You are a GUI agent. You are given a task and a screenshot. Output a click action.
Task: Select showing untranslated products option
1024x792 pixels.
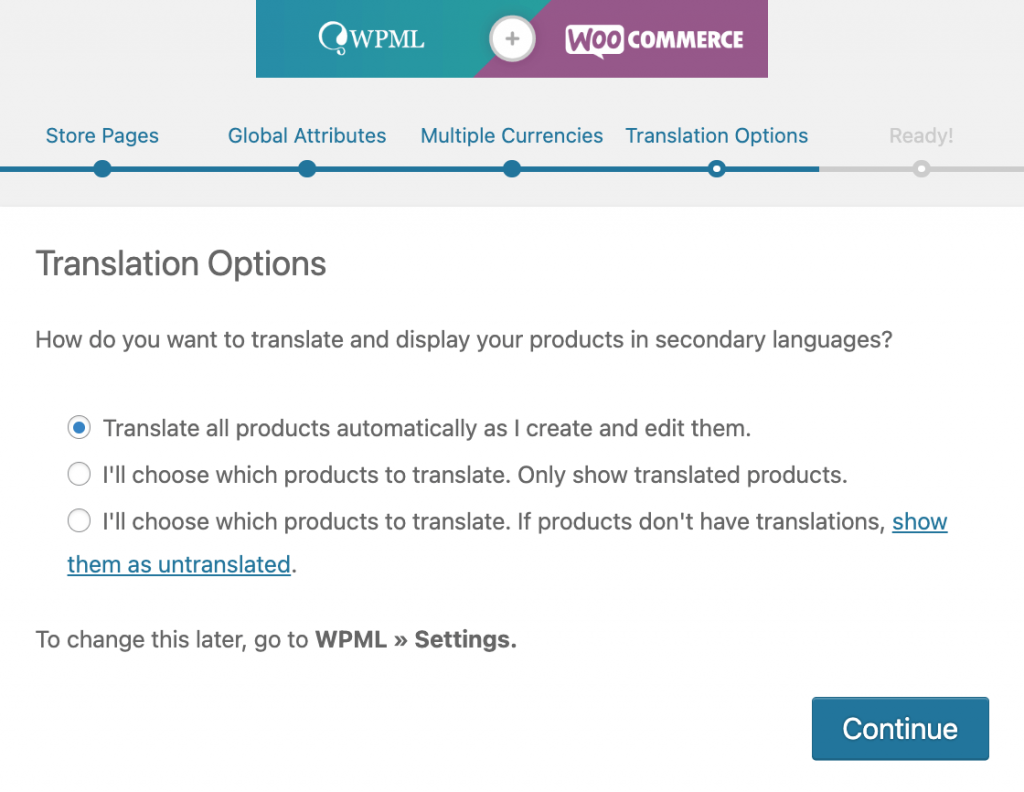click(78, 520)
